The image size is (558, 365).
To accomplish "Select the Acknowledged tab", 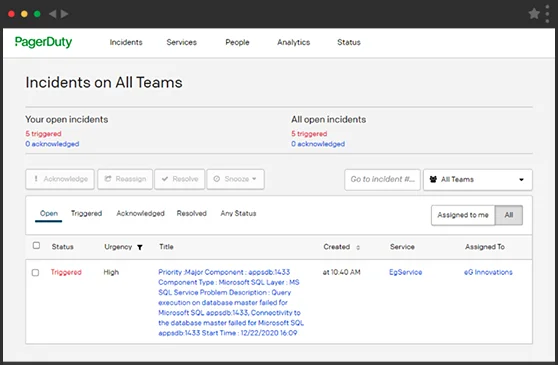I will 140,213.
